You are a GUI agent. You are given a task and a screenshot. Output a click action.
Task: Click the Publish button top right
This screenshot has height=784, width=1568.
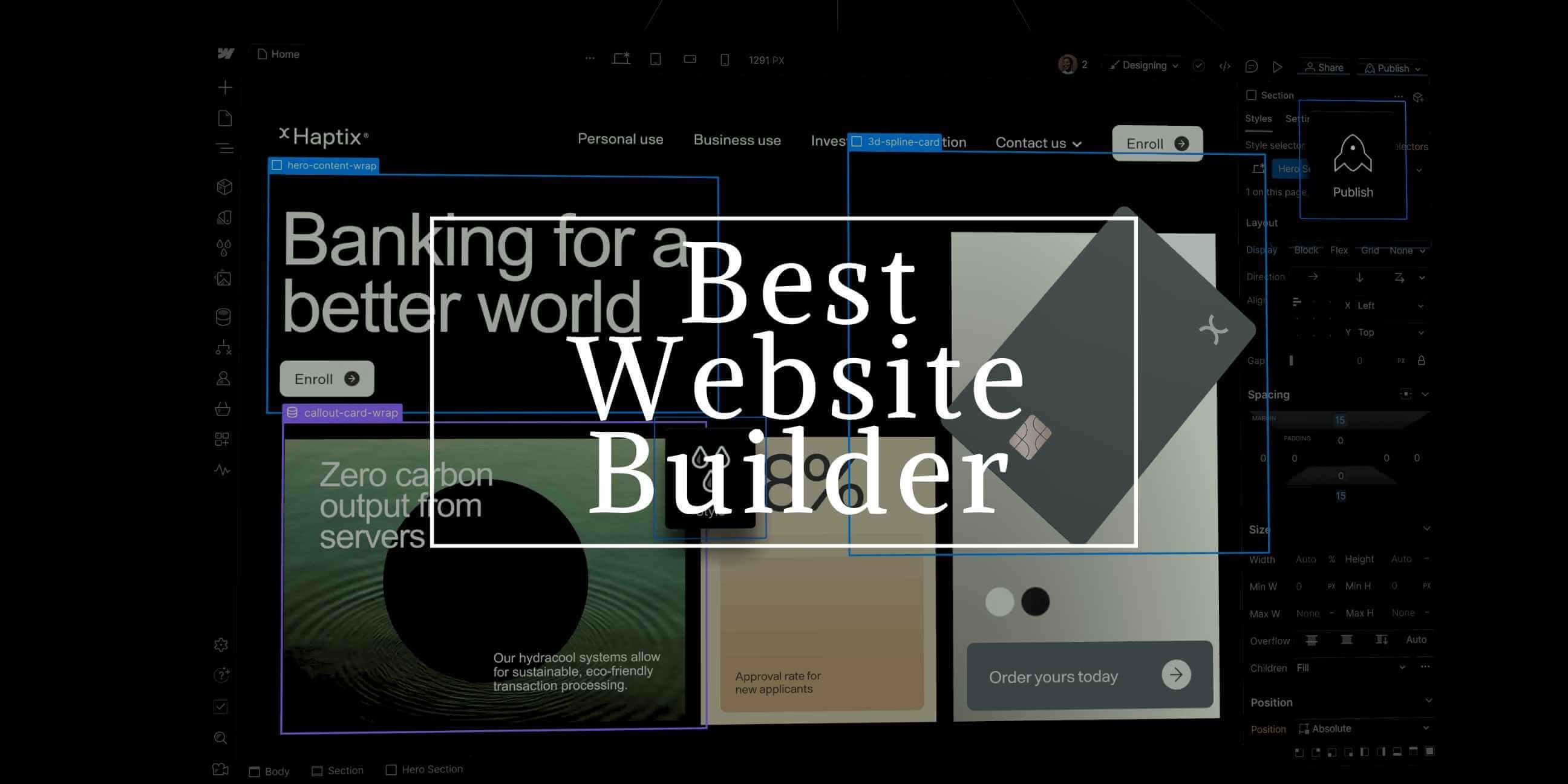(x=1391, y=67)
